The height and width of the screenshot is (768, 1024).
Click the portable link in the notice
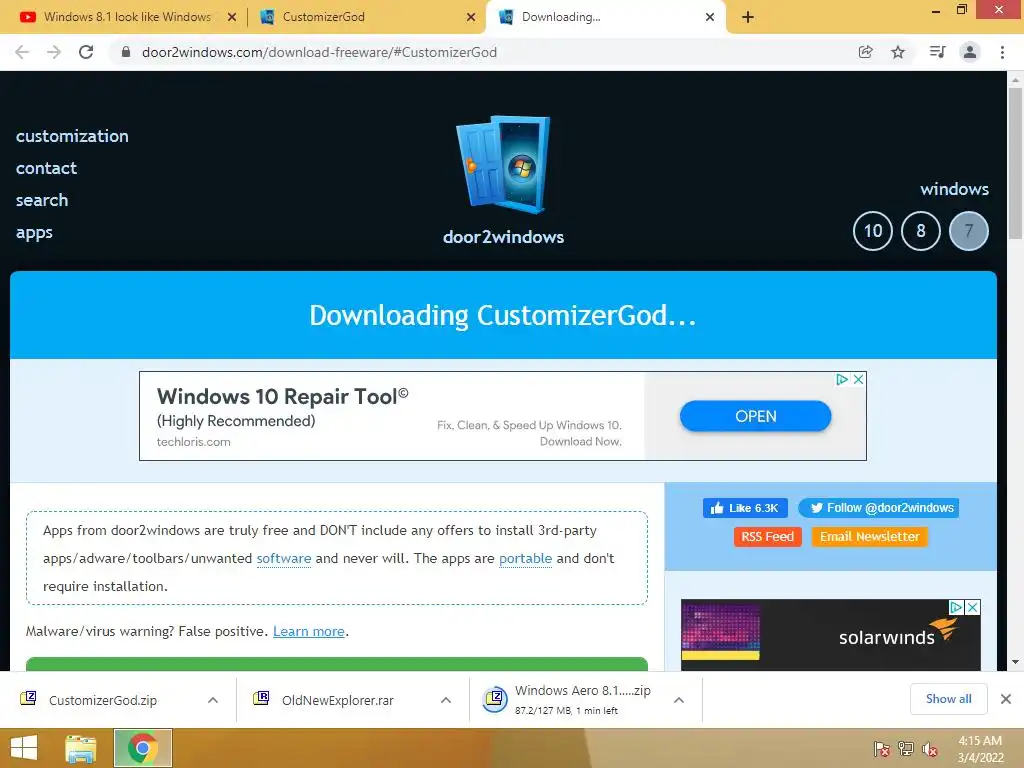click(525, 558)
